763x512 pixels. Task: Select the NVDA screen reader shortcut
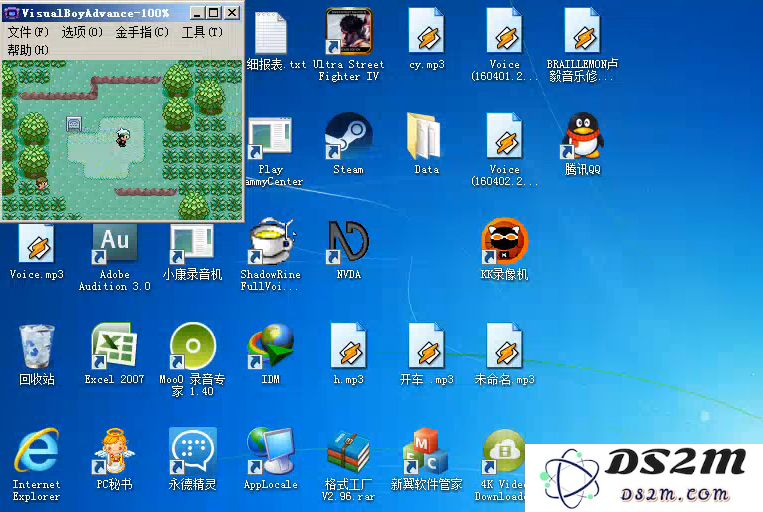tap(348, 241)
